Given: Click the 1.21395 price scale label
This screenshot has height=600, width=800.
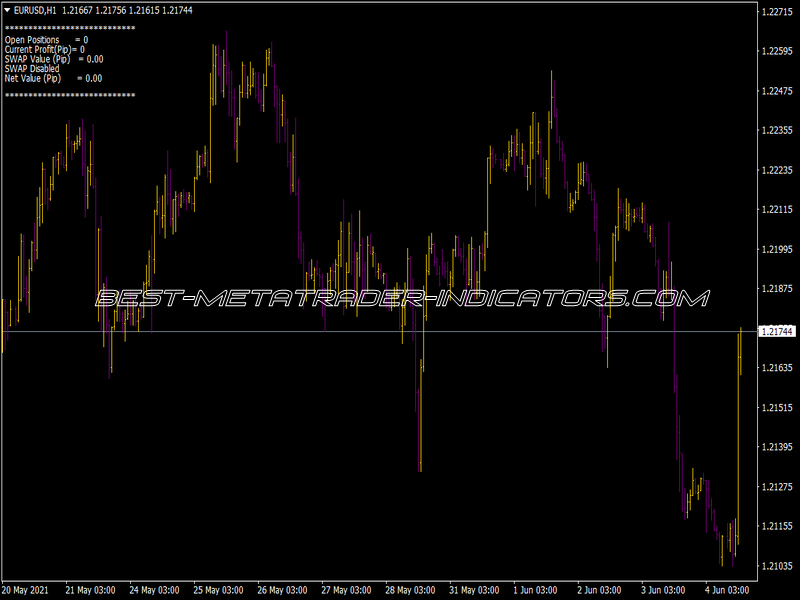Looking at the screenshot, I should (777, 447).
